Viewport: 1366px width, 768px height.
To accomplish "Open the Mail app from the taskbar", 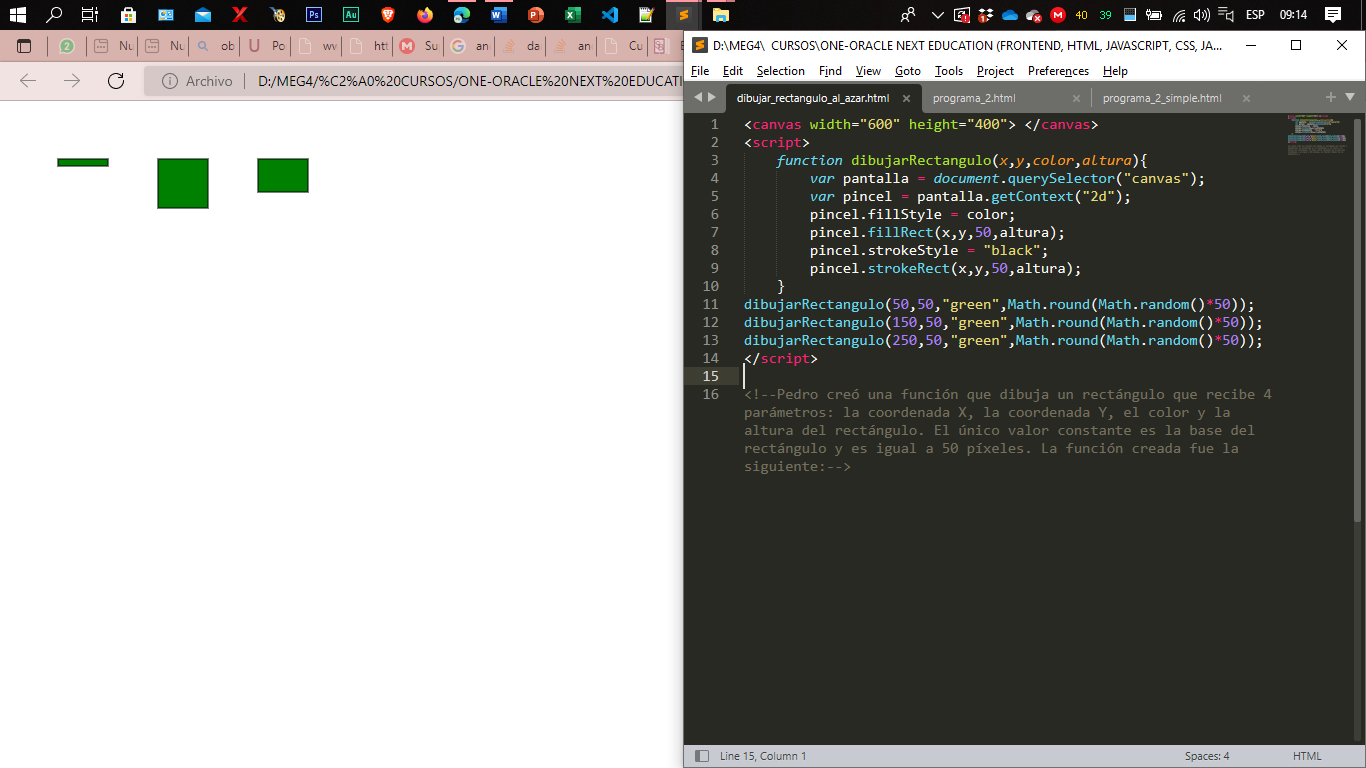I will [203, 15].
